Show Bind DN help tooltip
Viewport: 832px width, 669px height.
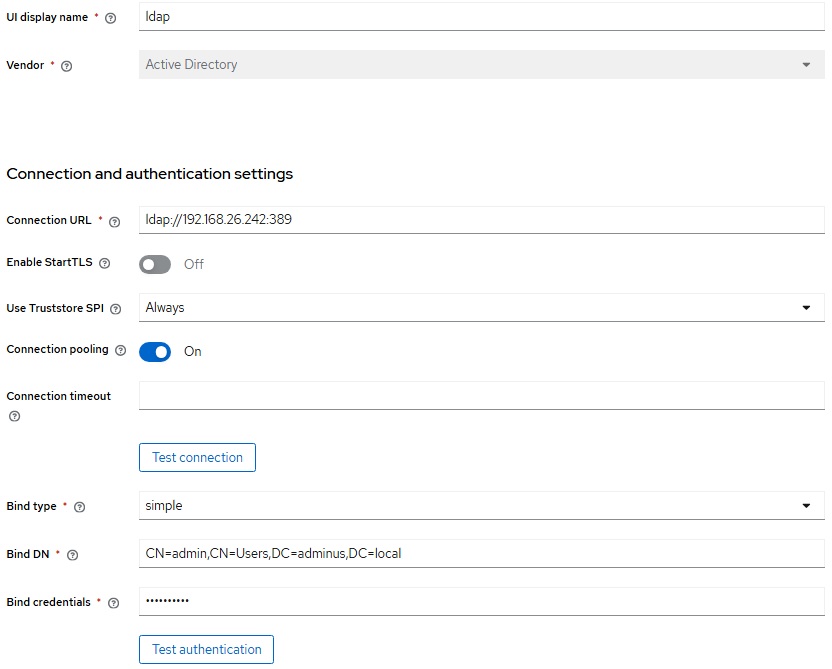tap(73, 555)
